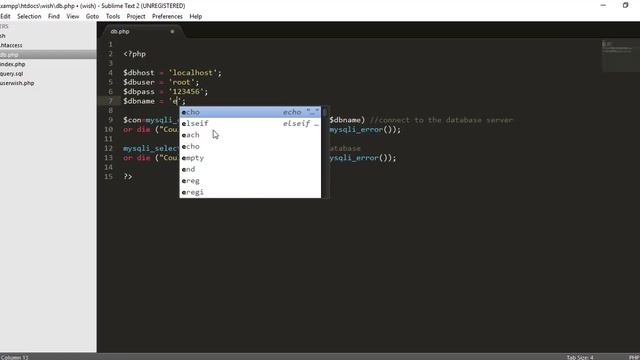Open the Tools menu

click(x=113, y=16)
